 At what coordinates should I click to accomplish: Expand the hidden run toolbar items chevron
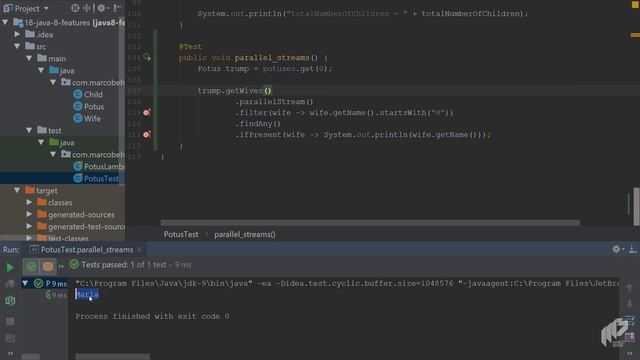[61, 267]
